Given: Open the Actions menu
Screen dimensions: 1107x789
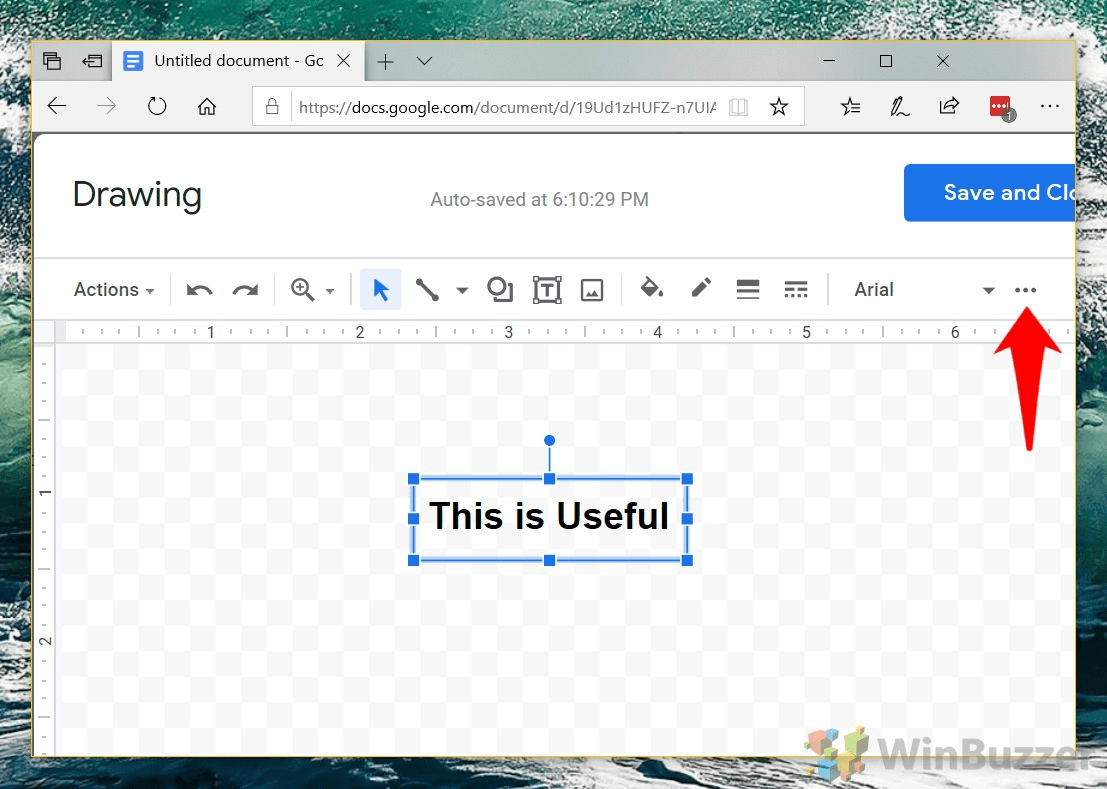Looking at the screenshot, I should click(x=112, y=289).
